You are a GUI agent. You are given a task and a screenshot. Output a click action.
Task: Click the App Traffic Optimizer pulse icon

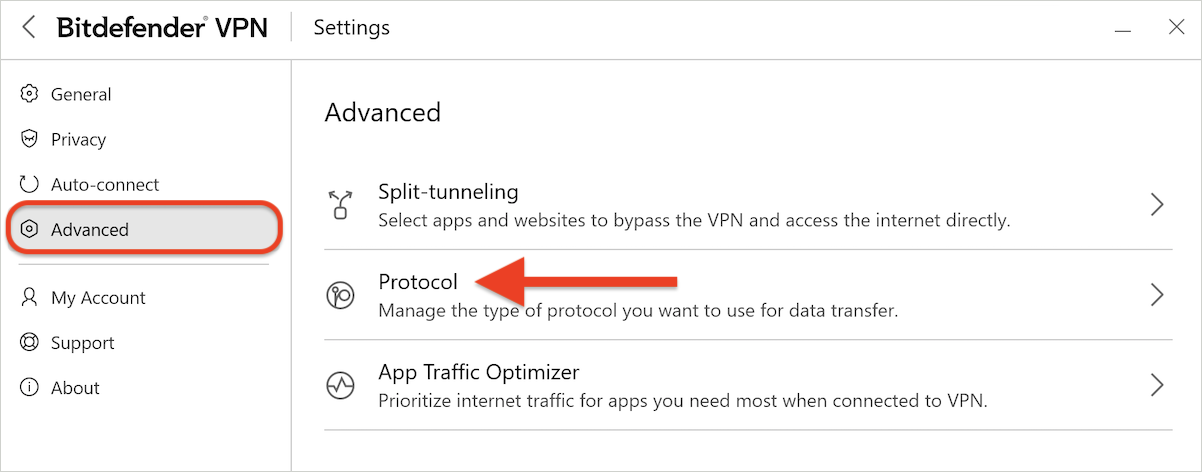pos(340,385)
